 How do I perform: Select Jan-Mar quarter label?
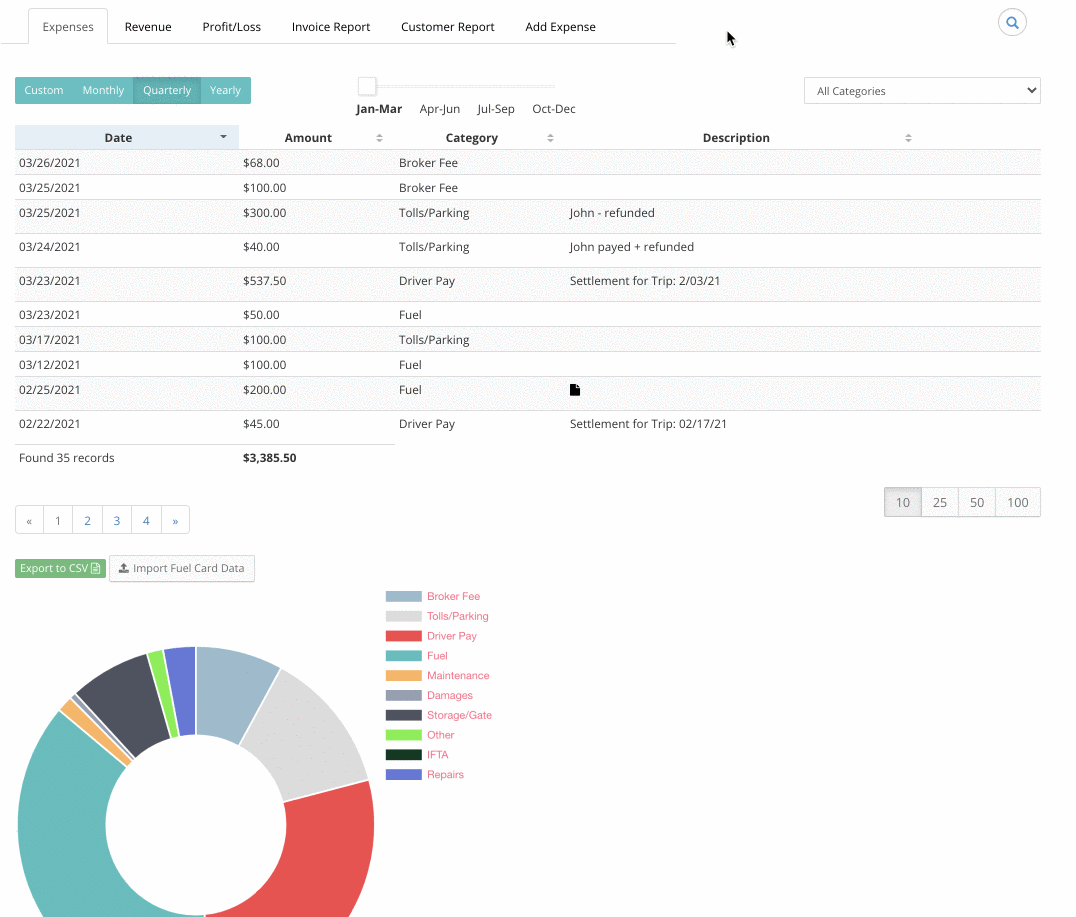coord(379,109)
